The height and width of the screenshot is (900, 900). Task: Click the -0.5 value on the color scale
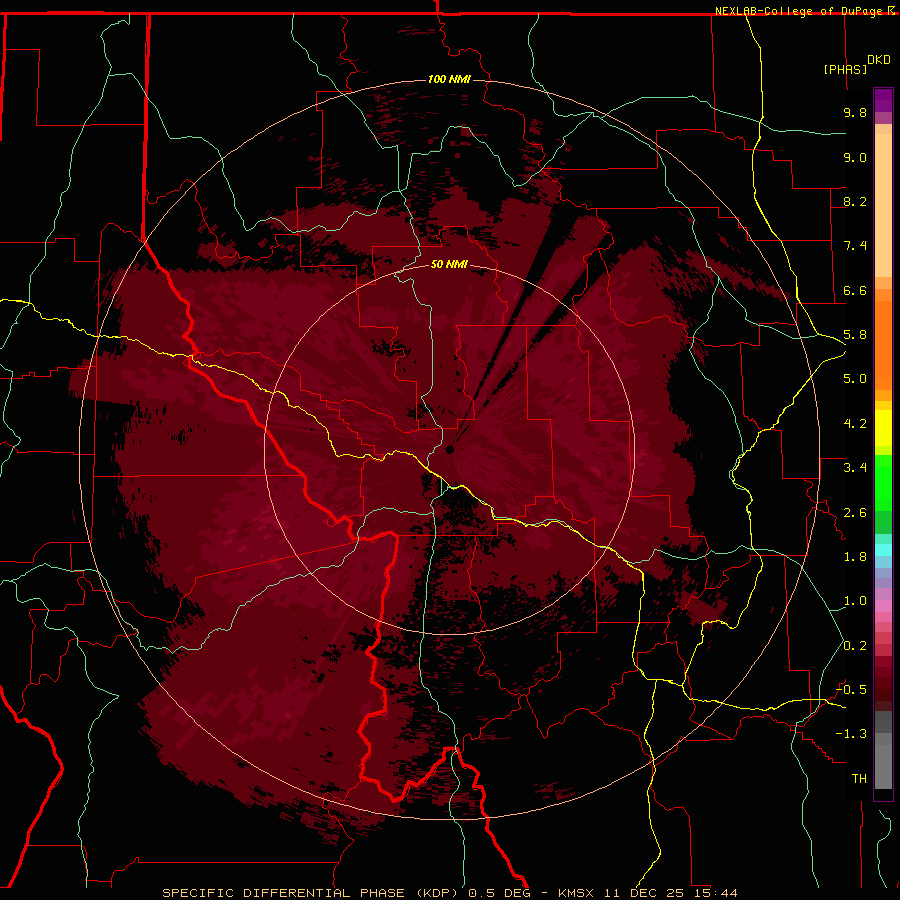(x=851, y=690)
